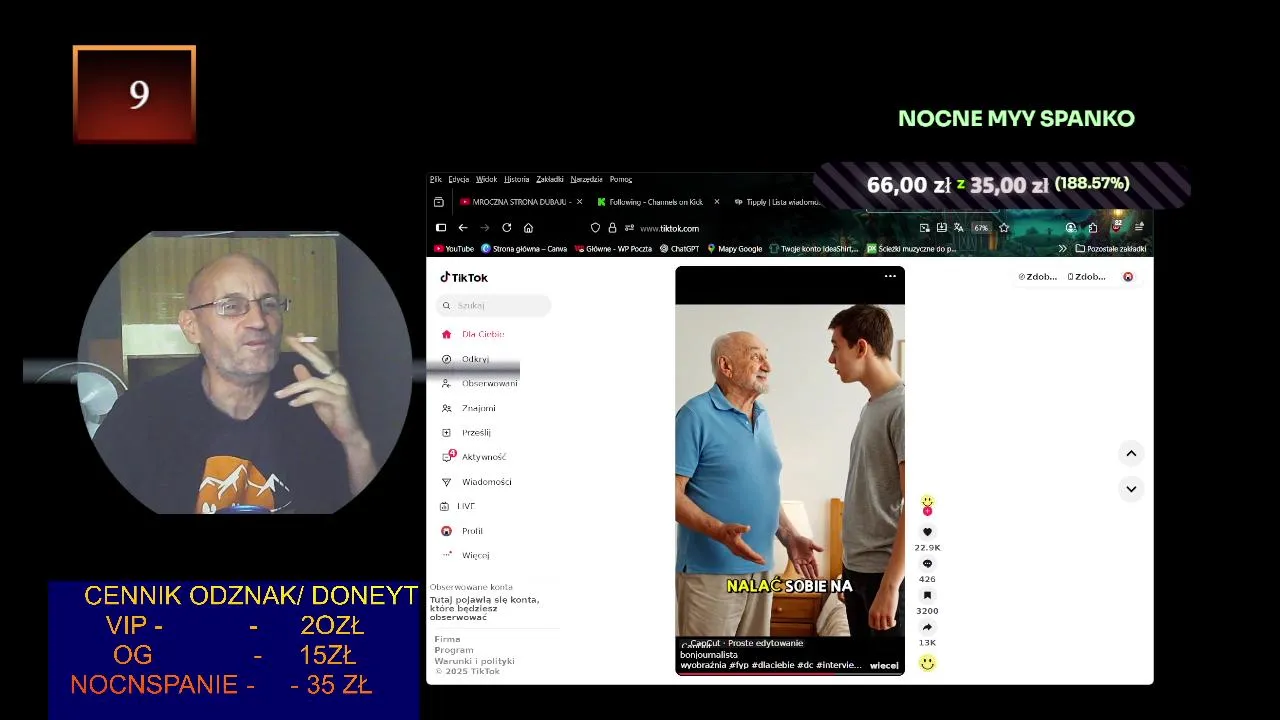Open the Edycja browser menu
Image resolution: width=1280 pixels, height=720 pixels.
pos(458,179)
